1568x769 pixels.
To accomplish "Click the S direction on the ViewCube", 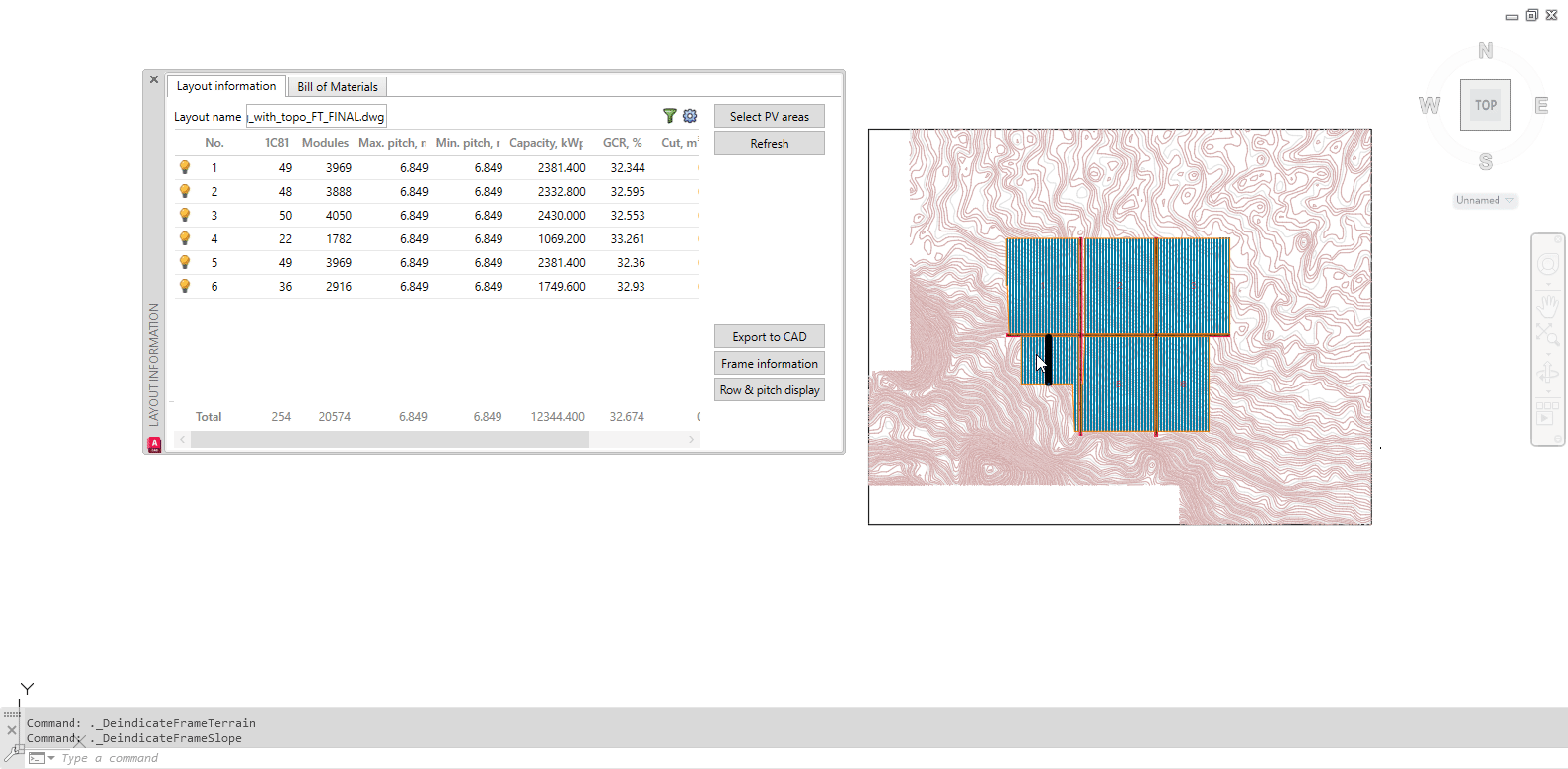I will pyautogui.click(x=1486, y=161).
